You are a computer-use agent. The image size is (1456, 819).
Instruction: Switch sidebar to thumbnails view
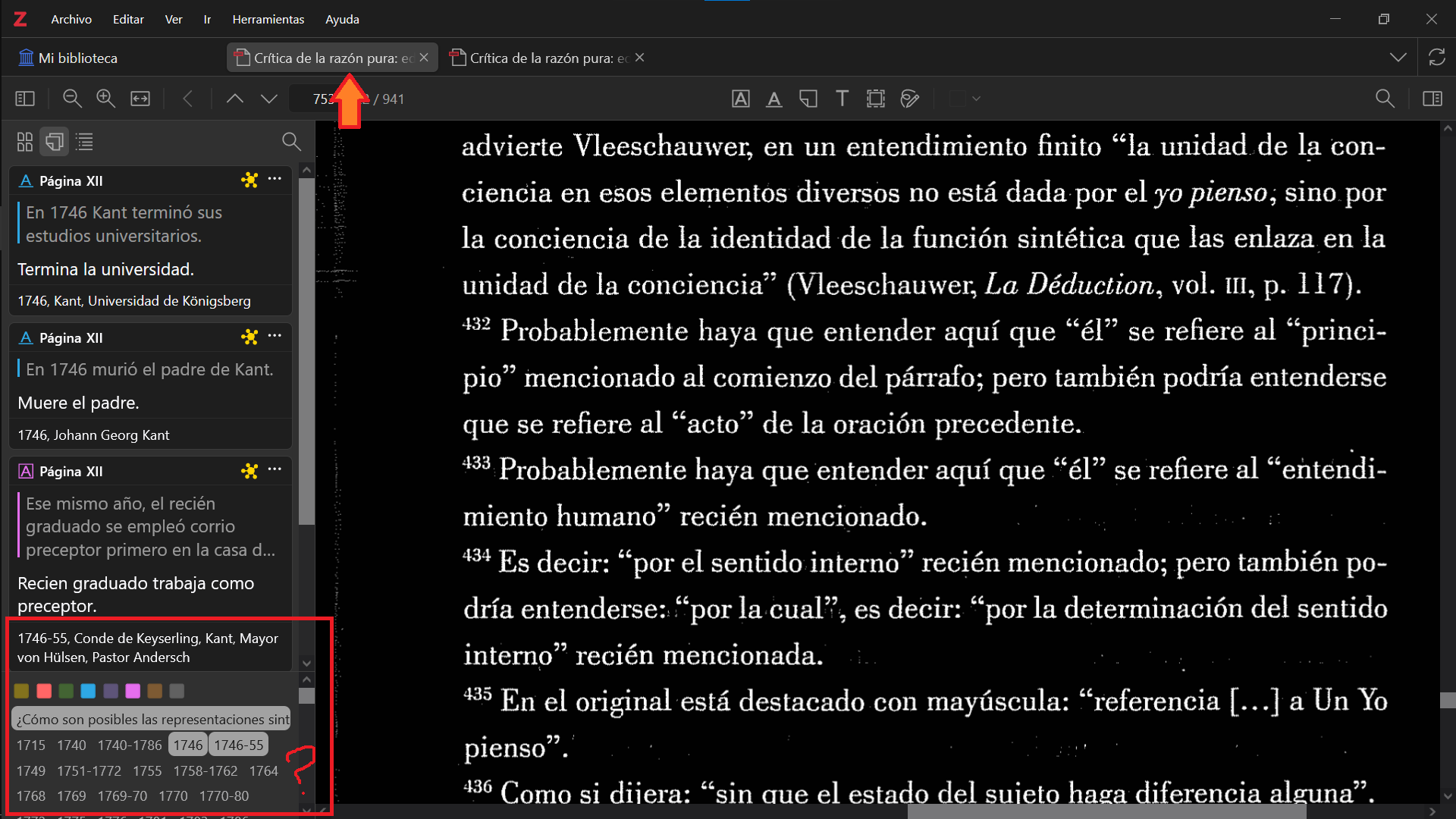coord(25,142)
